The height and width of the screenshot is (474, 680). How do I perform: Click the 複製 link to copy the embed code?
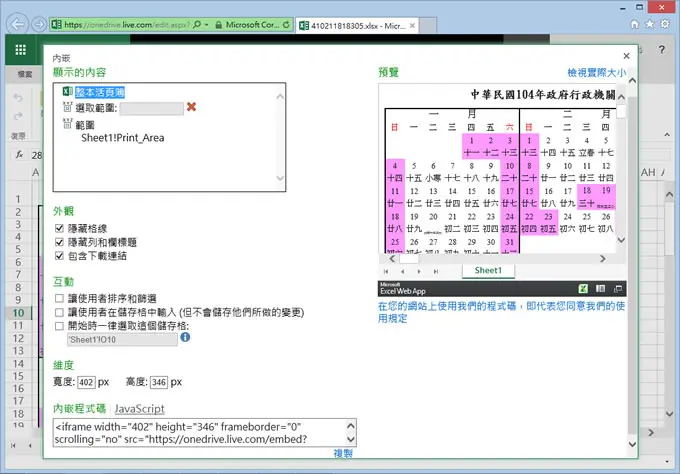pos(343,453)
